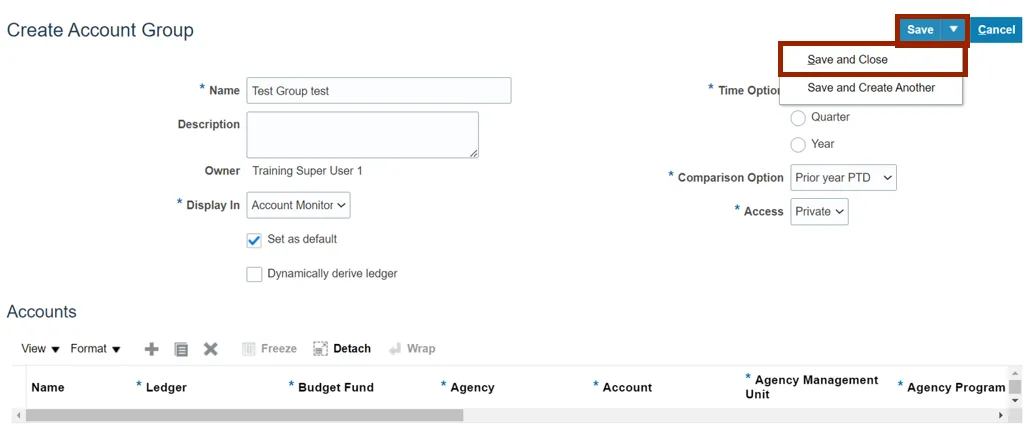Choose Save and Create Another

(871, 88)
